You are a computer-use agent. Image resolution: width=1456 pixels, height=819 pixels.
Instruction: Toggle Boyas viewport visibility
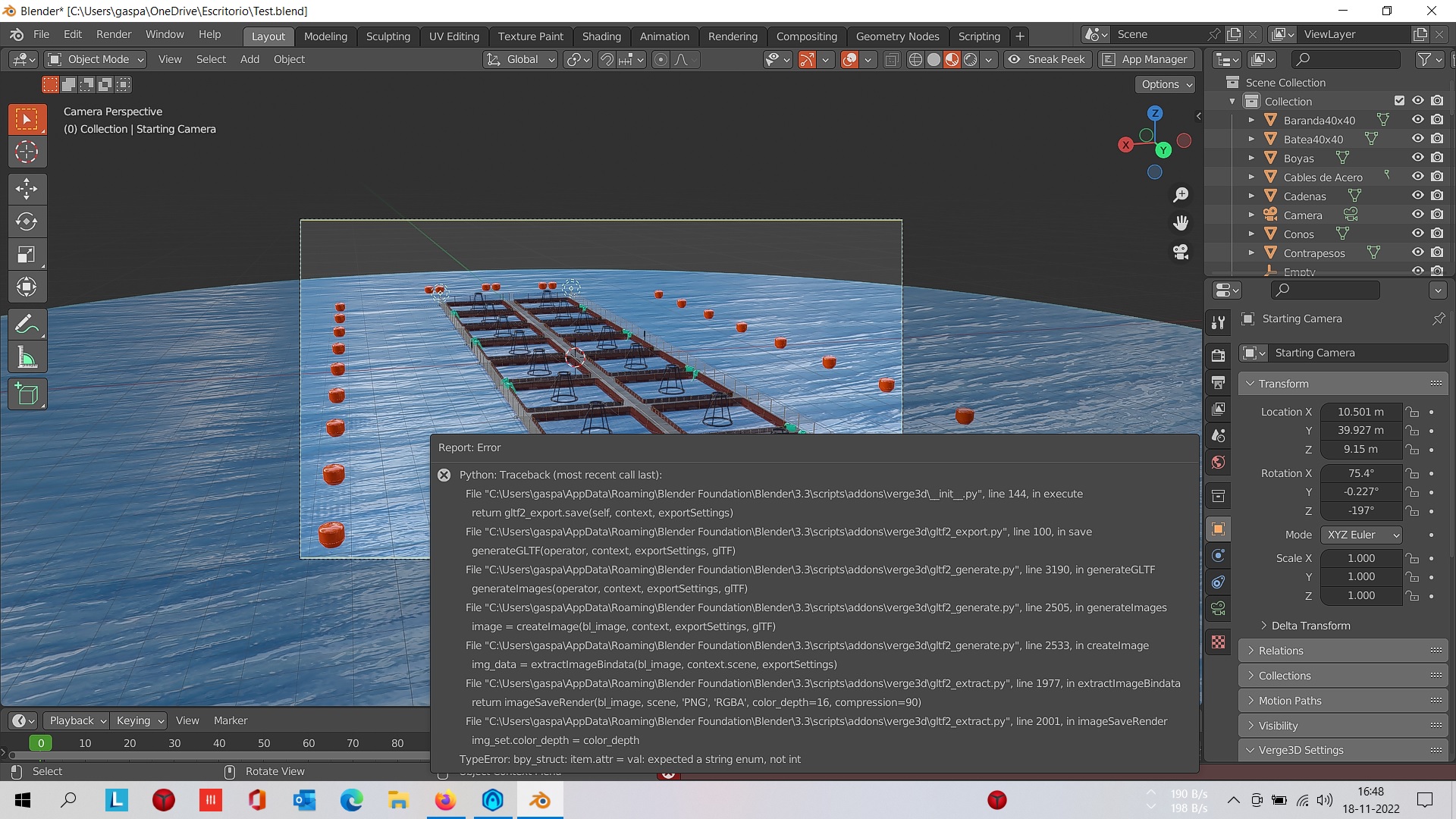1417,158
